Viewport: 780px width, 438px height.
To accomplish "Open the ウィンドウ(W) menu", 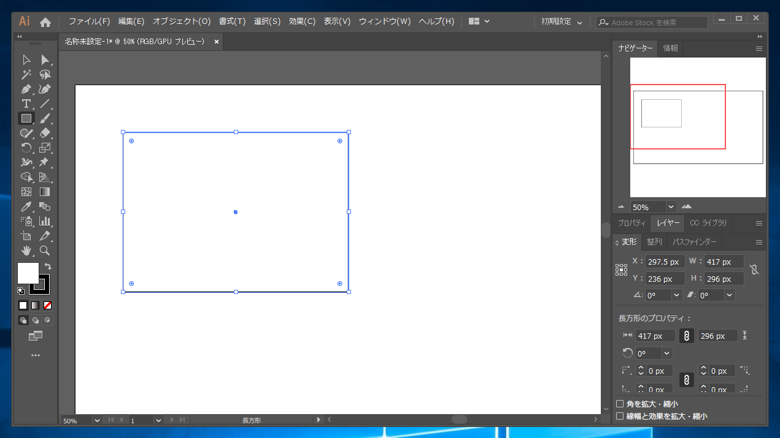I will (x=385, y=21).
